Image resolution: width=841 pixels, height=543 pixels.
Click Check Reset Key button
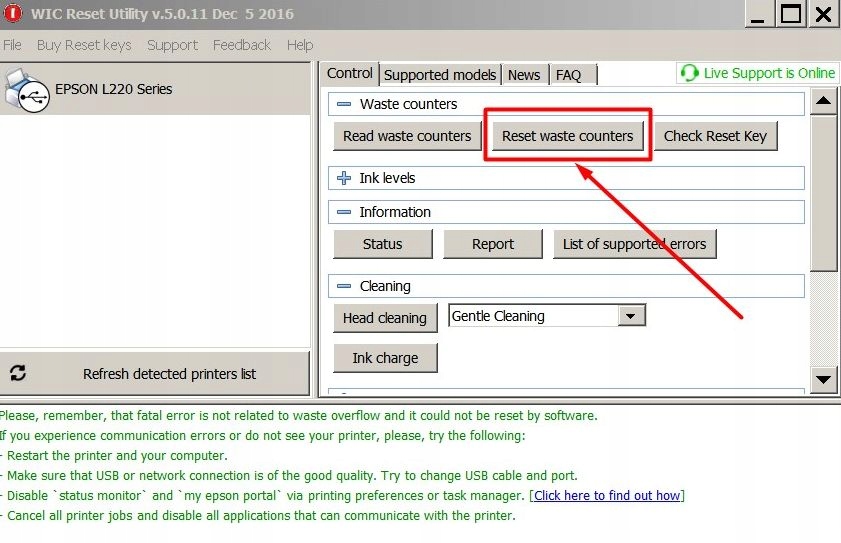(x=715, y=136)
